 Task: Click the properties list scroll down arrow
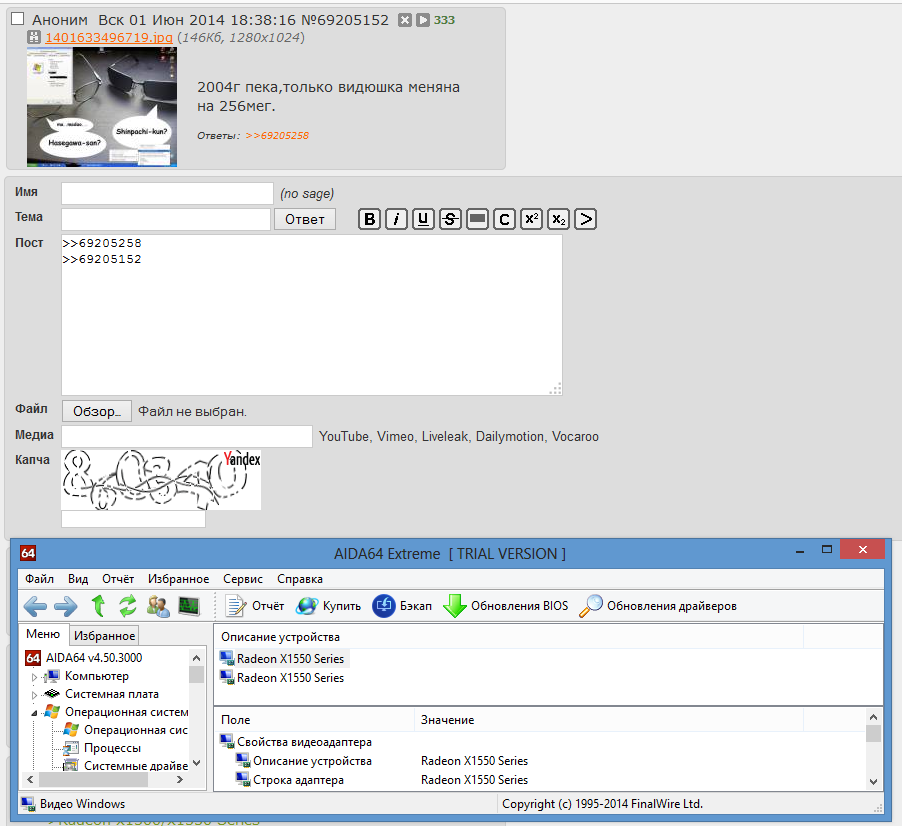873,782
